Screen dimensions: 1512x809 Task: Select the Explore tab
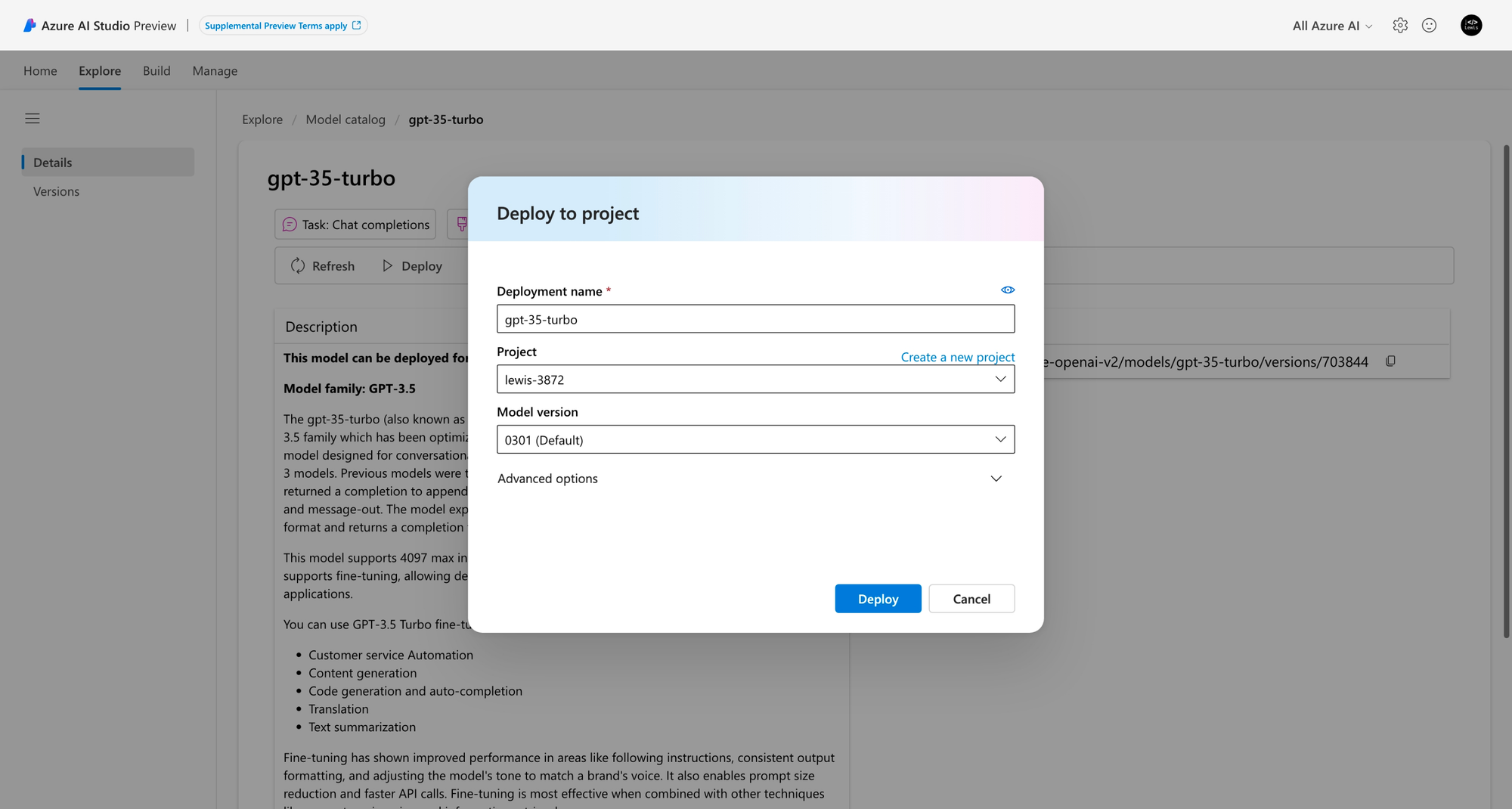click(x=100, y=71)
